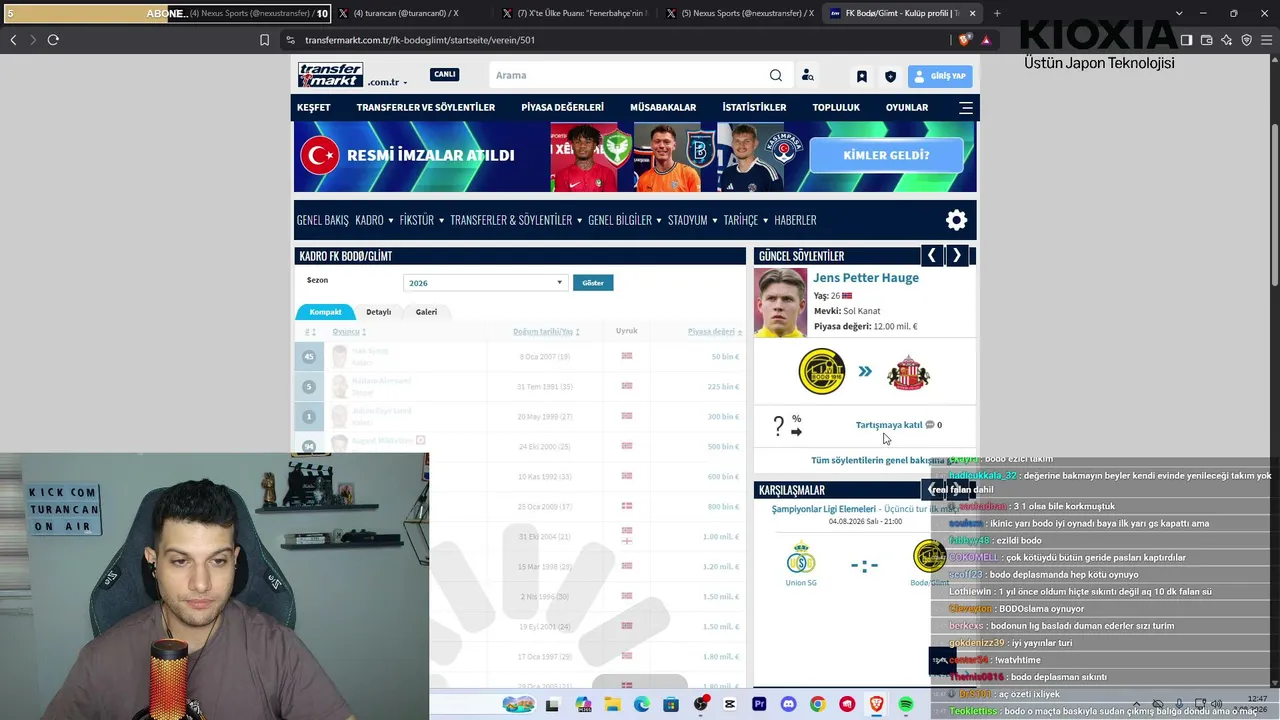
Task: Open TOPLULUK menu
Action: pos(836,108)
